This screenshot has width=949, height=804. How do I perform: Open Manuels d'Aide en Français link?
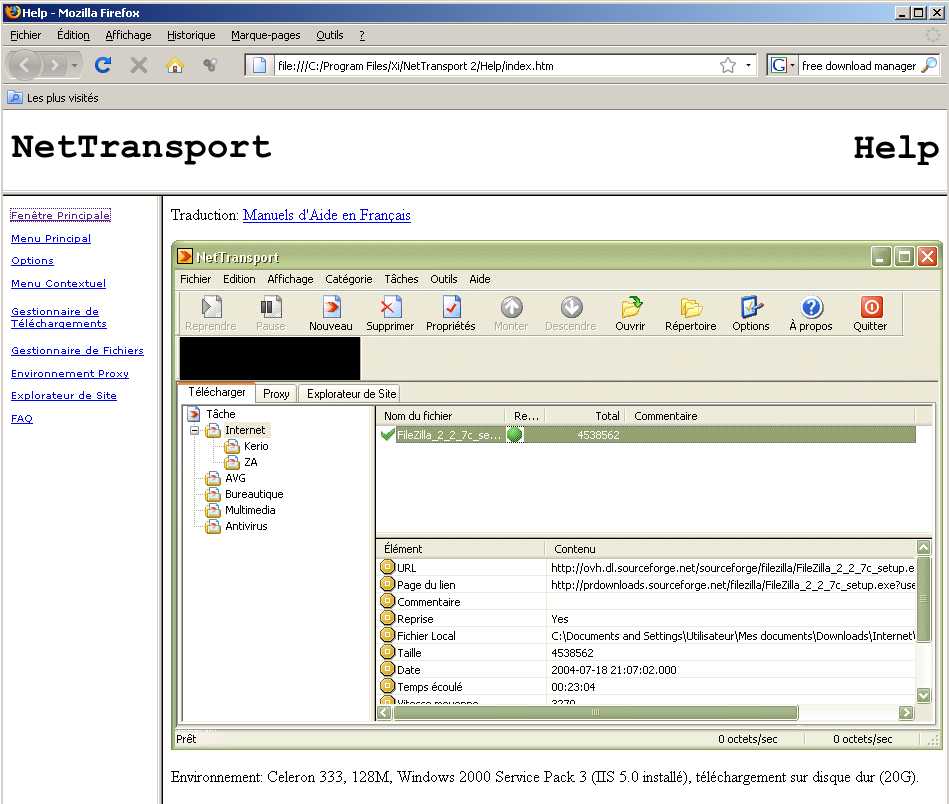tap(327, 215)
